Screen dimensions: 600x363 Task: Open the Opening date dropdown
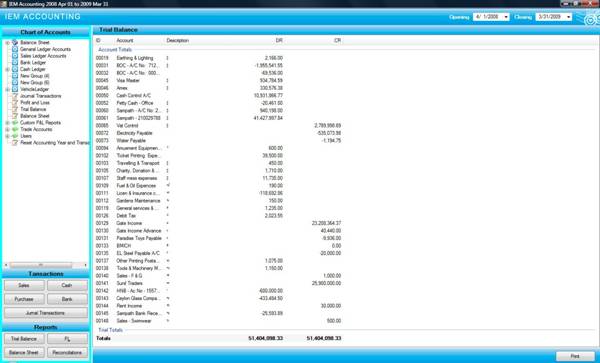[506, 17]
